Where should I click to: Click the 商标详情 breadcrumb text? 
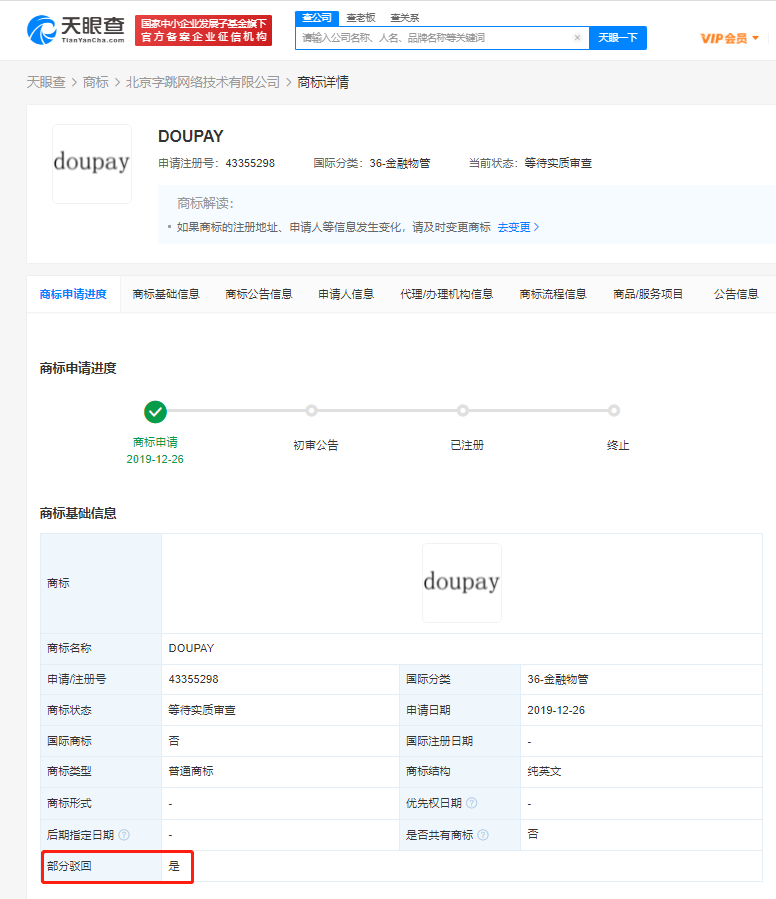point(323,83)
